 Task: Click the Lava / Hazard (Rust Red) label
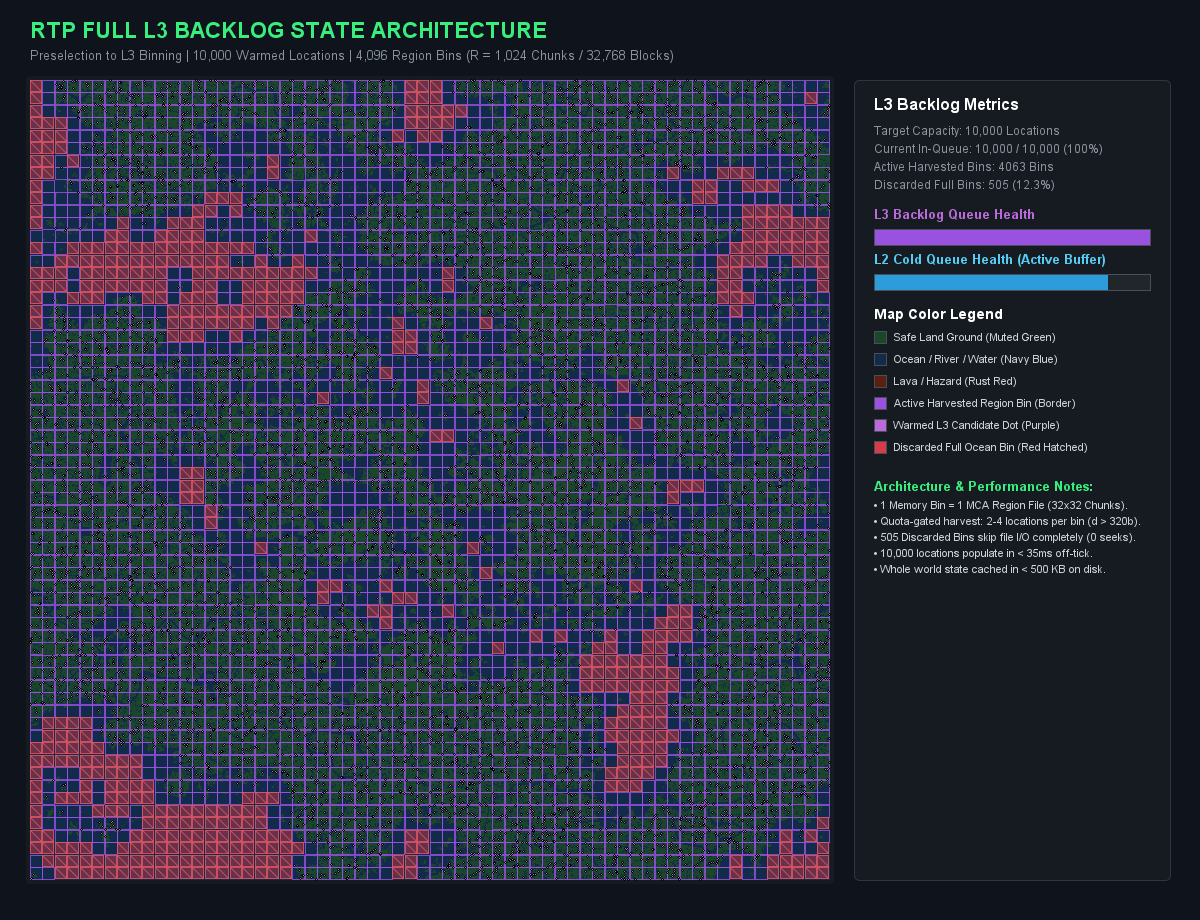pyautogui.click(x=955, y=381)
